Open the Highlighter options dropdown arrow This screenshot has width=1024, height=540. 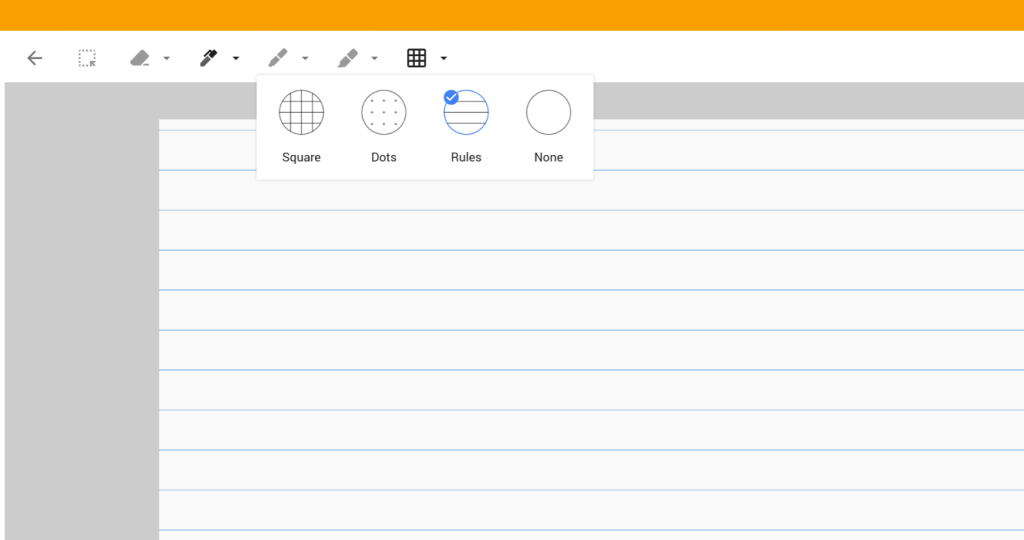(374, 58)
